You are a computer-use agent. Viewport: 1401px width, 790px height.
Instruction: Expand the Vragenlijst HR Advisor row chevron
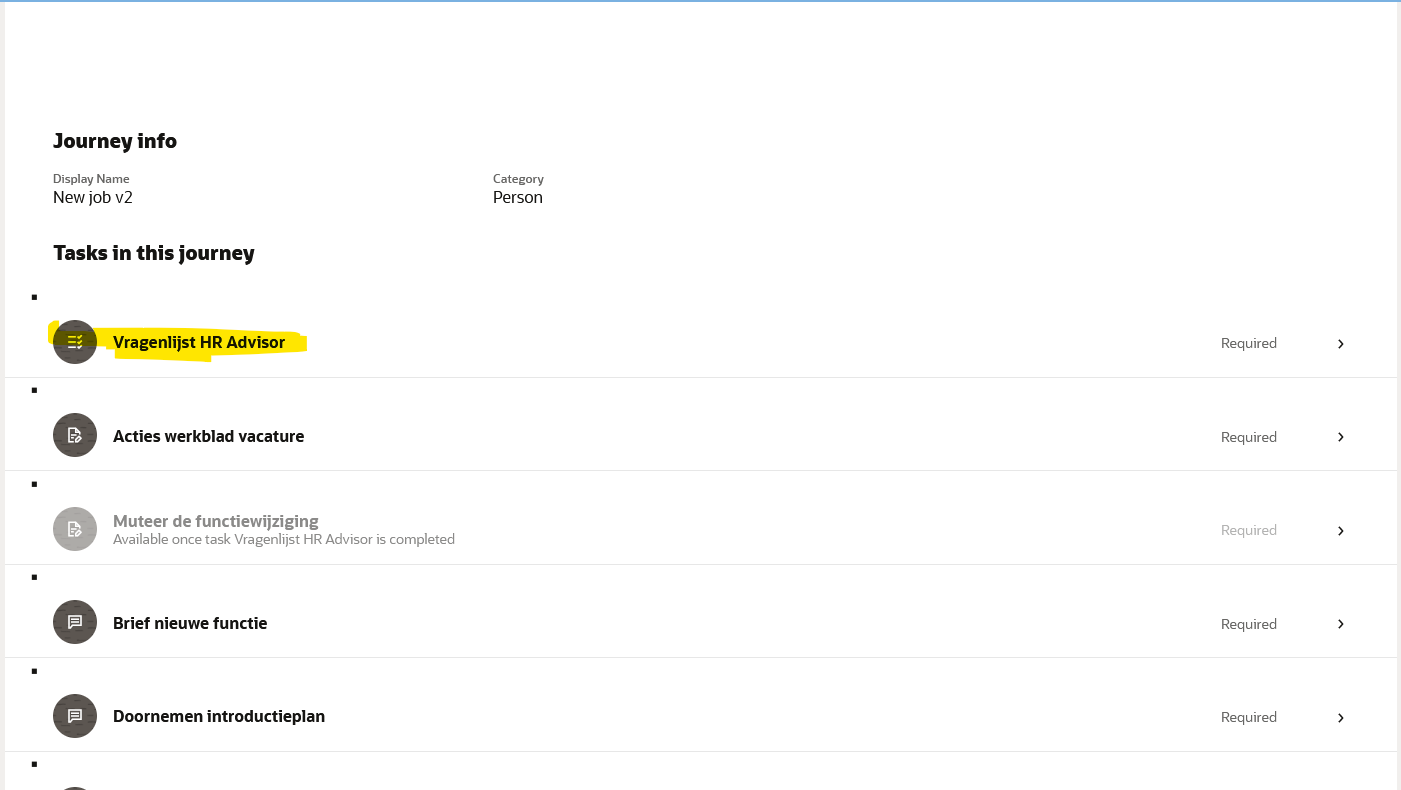1341,344
